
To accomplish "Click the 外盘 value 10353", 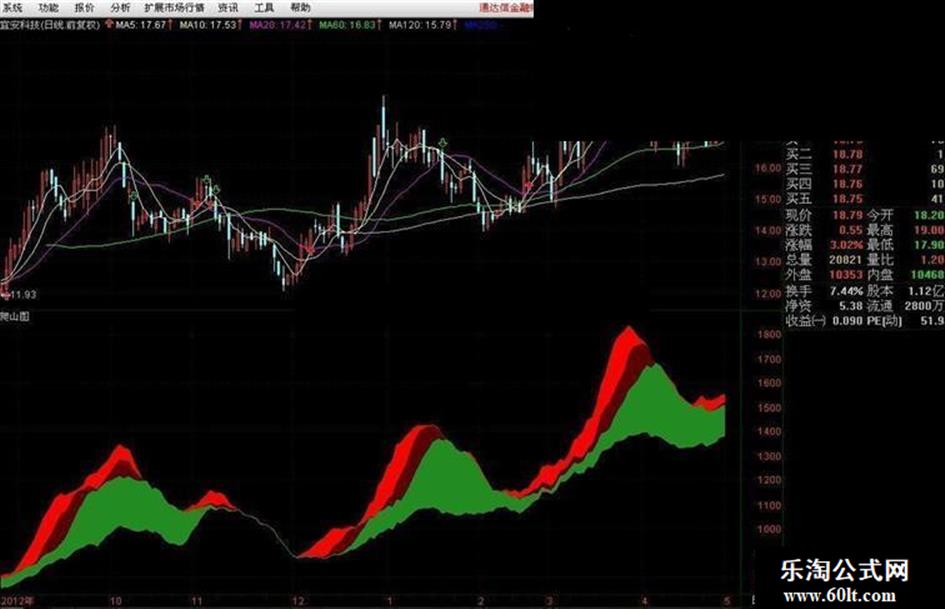I will coord(846,276).
